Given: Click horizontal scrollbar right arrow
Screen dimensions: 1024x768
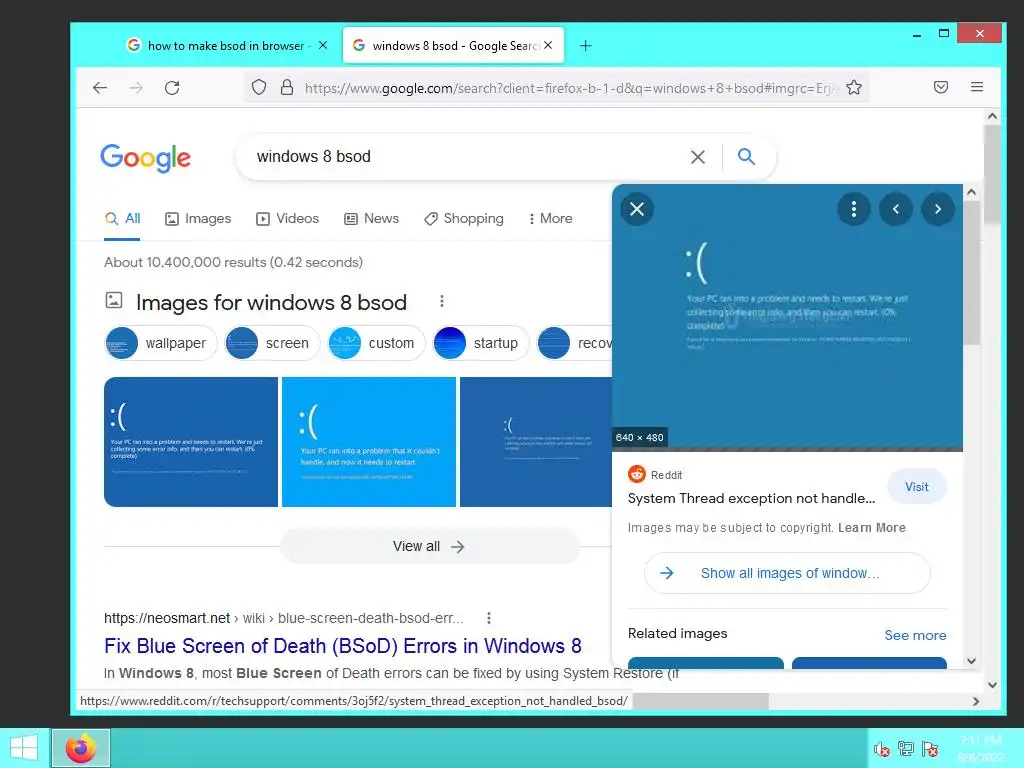Looking at the screenshot, I should [976, 701].
